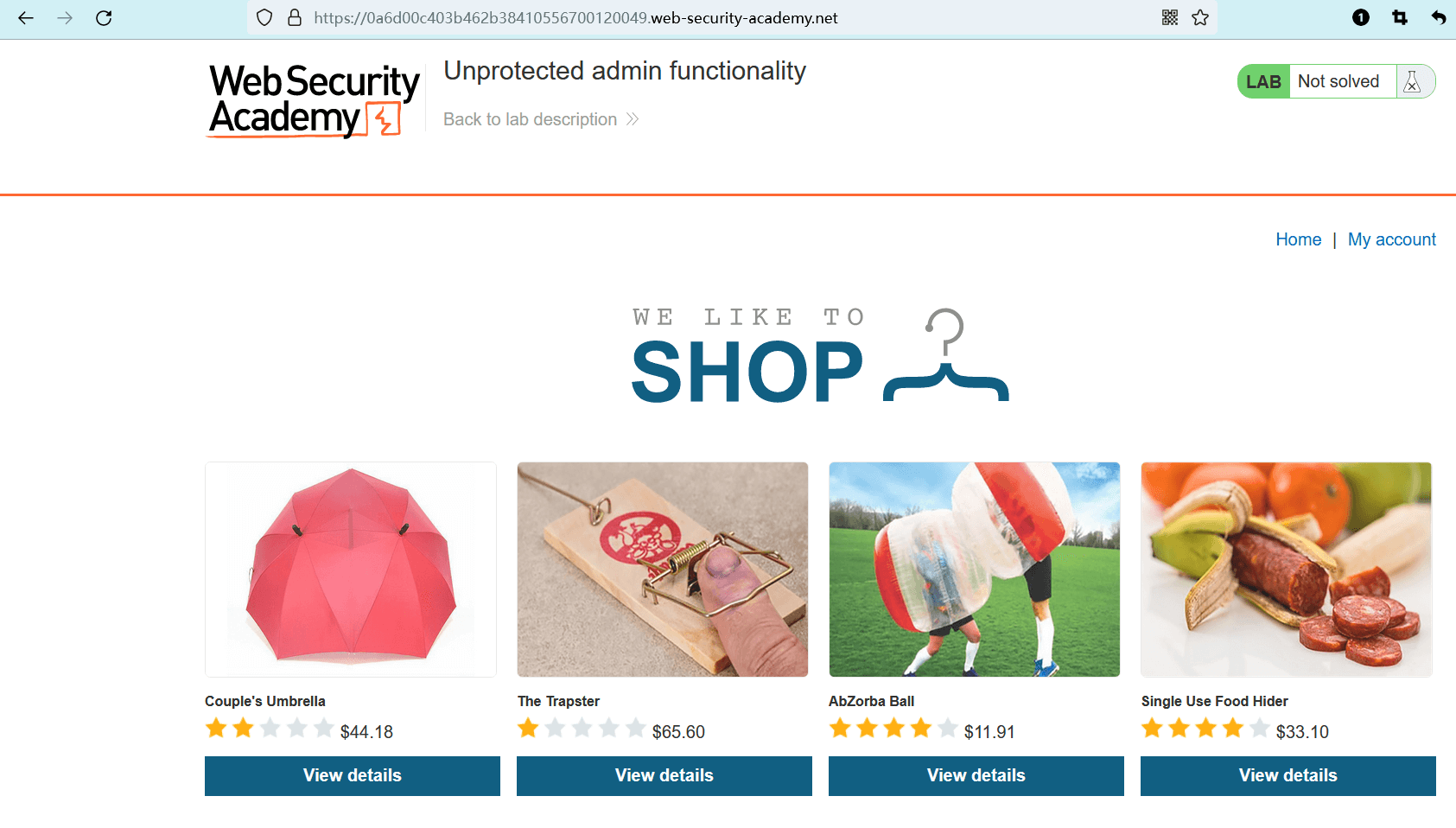Click the lab flask status icon

(x=1412, y=81)
